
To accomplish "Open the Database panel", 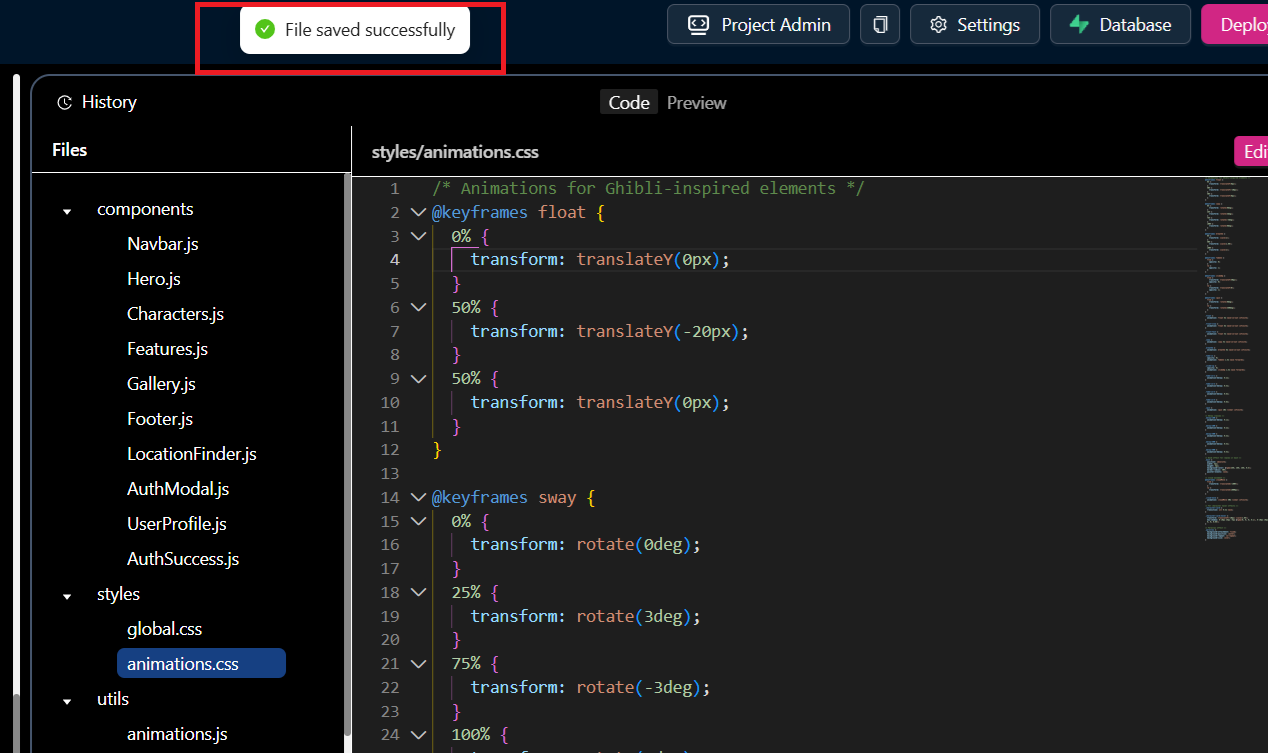I will click(x=1120, y=25).
